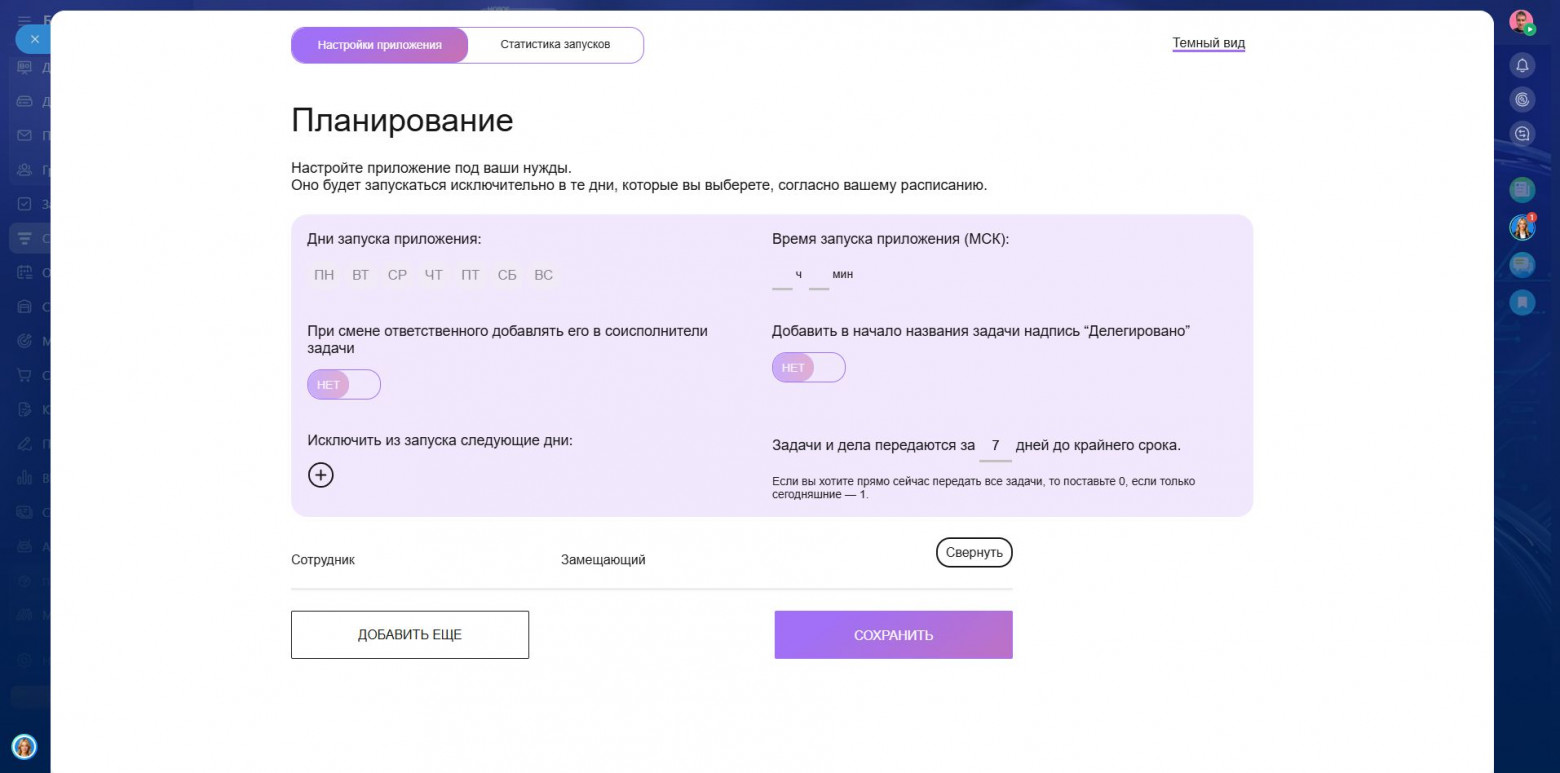Screen dimensions: 1560x773
Task: Click the woman avatar at bottom left
Action: (24, 746)
